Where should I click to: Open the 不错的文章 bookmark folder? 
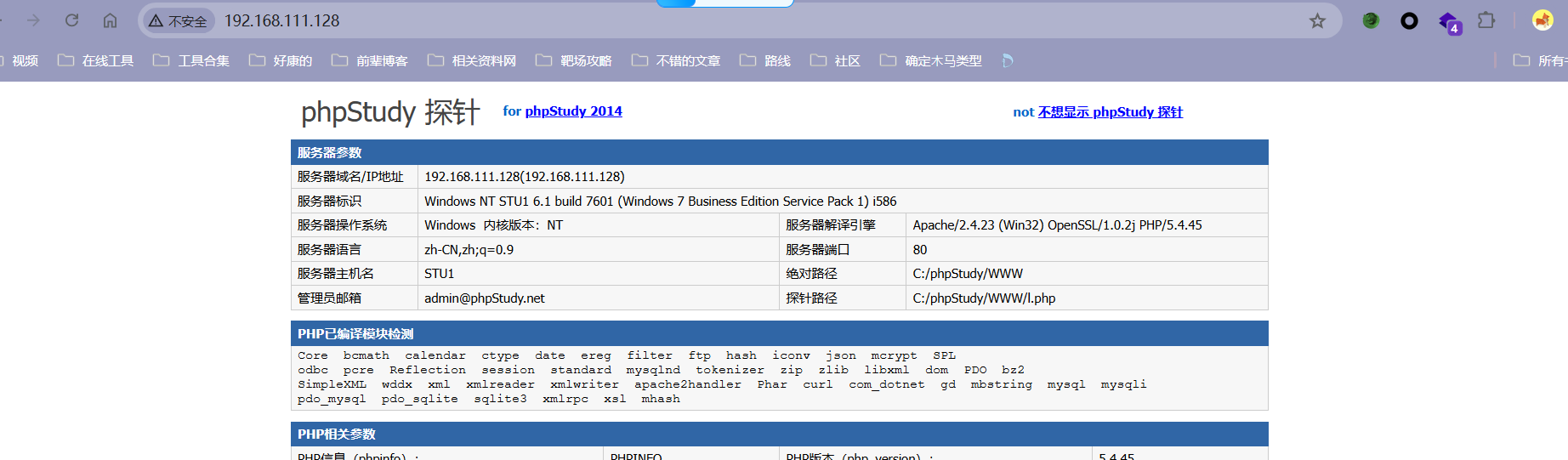point(676,60)
